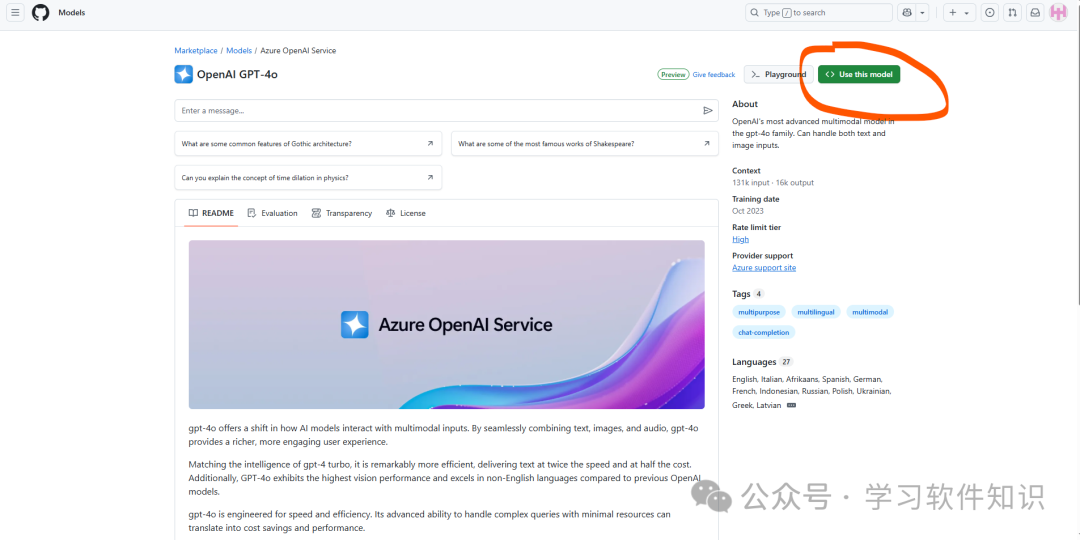This screenshot has height=540, width=1080.
Task: Go to GitHub home via Octocat logo
Action: (41, 12)
